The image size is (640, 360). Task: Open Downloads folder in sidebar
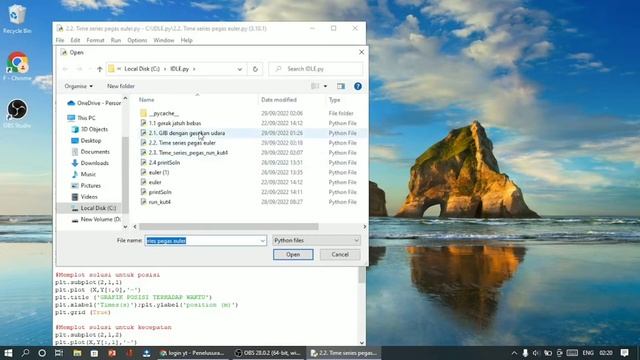90,163
